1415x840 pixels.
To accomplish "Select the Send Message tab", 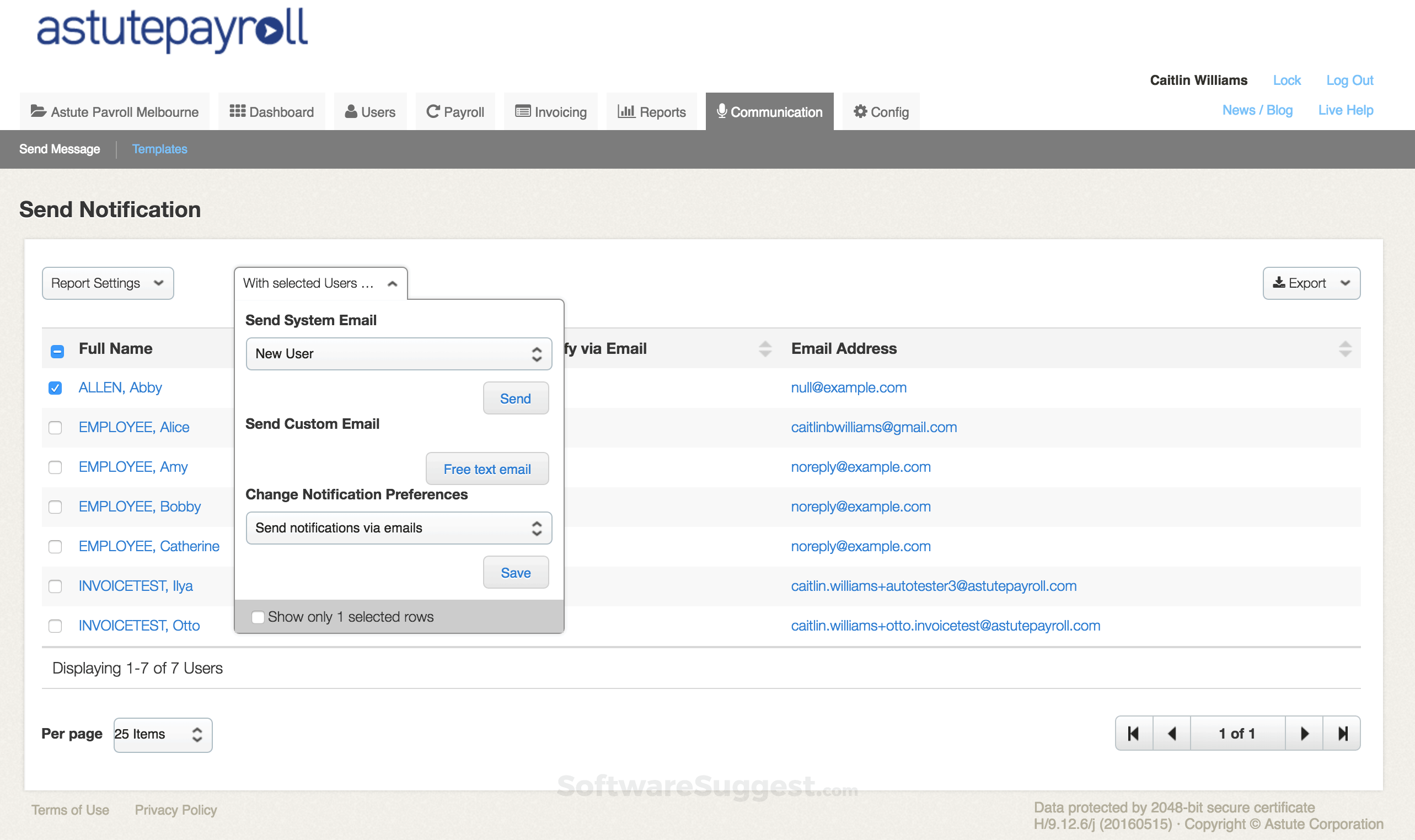I will coord(59,149).
